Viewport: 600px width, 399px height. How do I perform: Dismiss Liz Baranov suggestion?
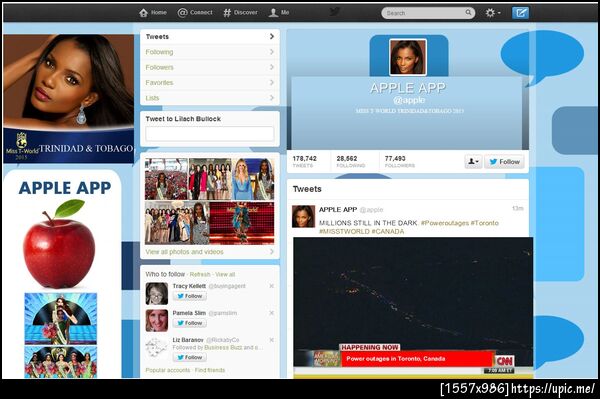point(271,340)
